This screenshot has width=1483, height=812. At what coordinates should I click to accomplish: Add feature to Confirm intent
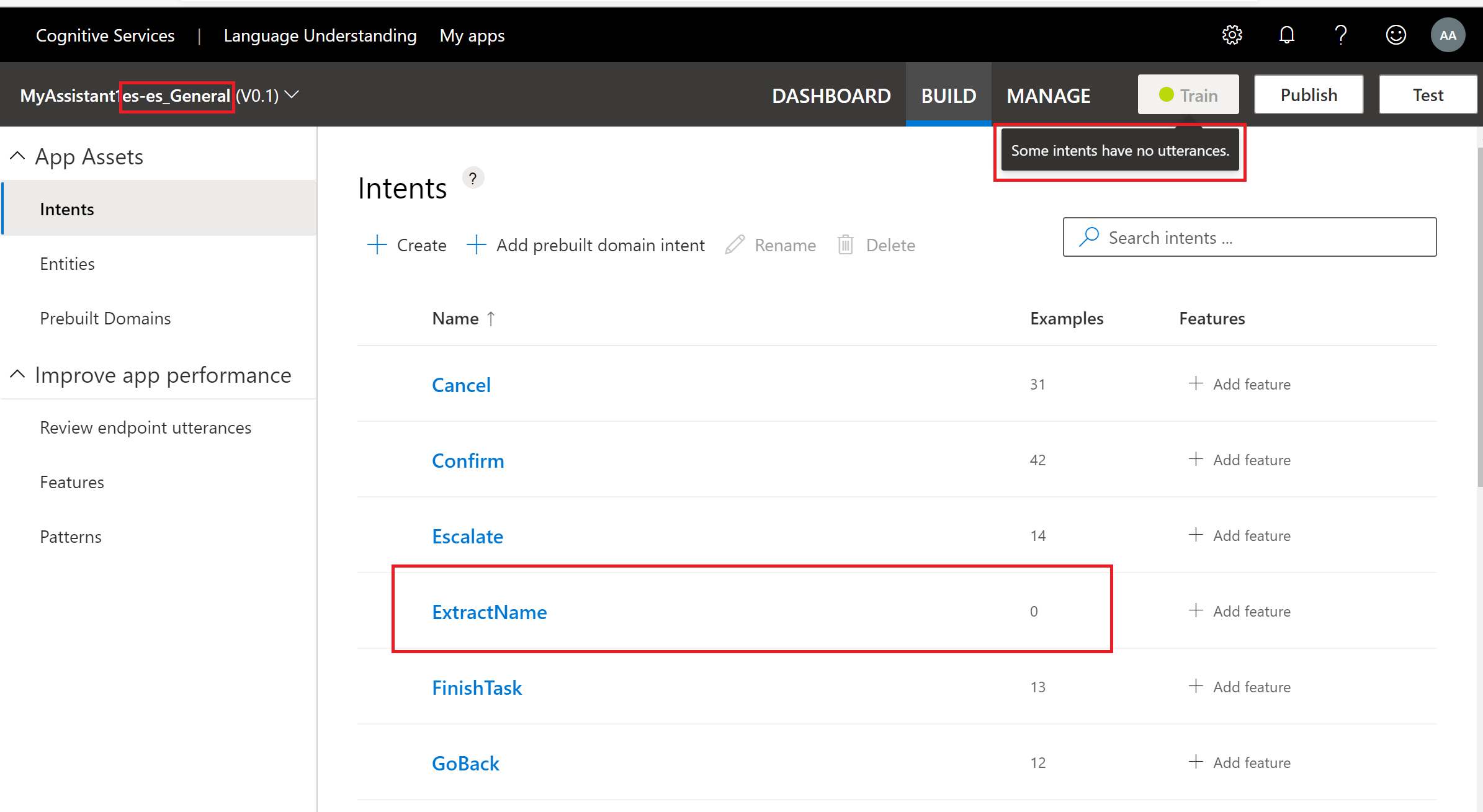pos(1239,460)
